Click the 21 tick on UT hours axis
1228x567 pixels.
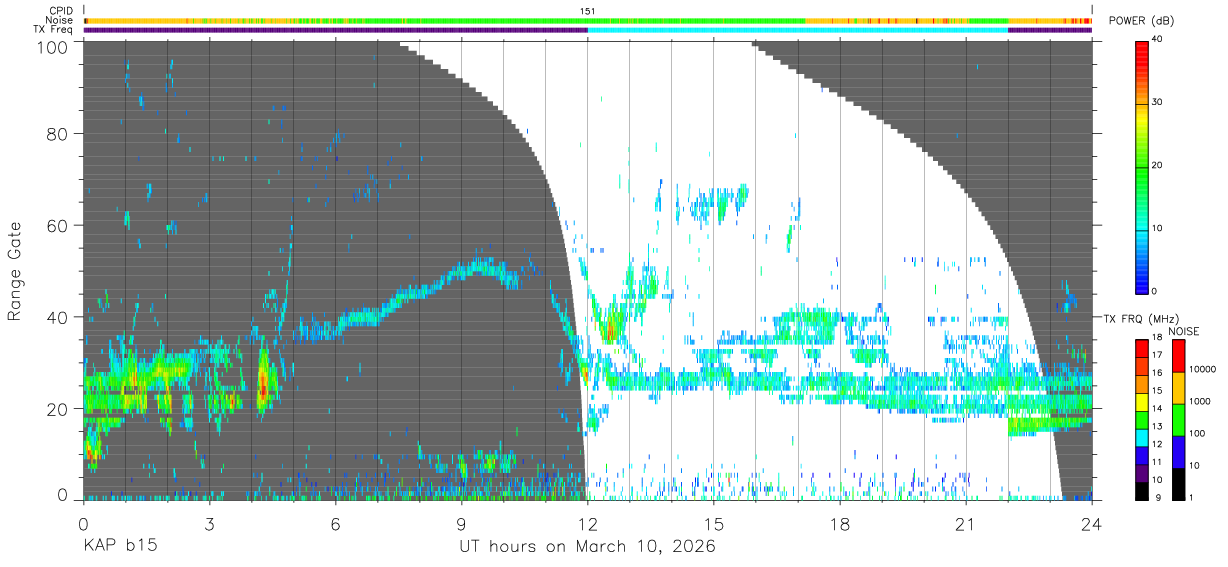click(965, 523)
